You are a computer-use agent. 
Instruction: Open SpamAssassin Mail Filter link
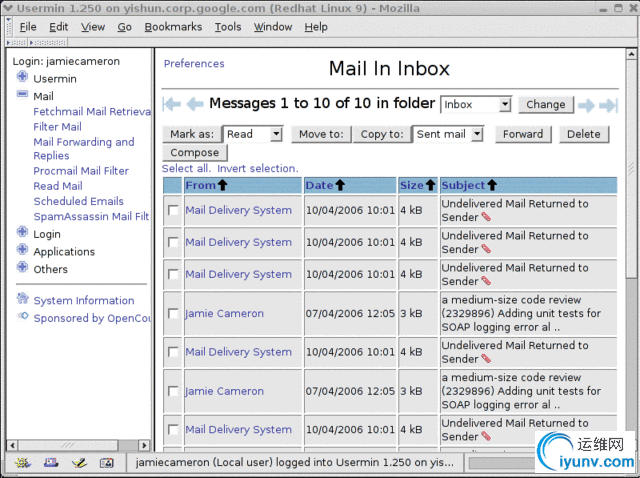[x=91, y=216]
